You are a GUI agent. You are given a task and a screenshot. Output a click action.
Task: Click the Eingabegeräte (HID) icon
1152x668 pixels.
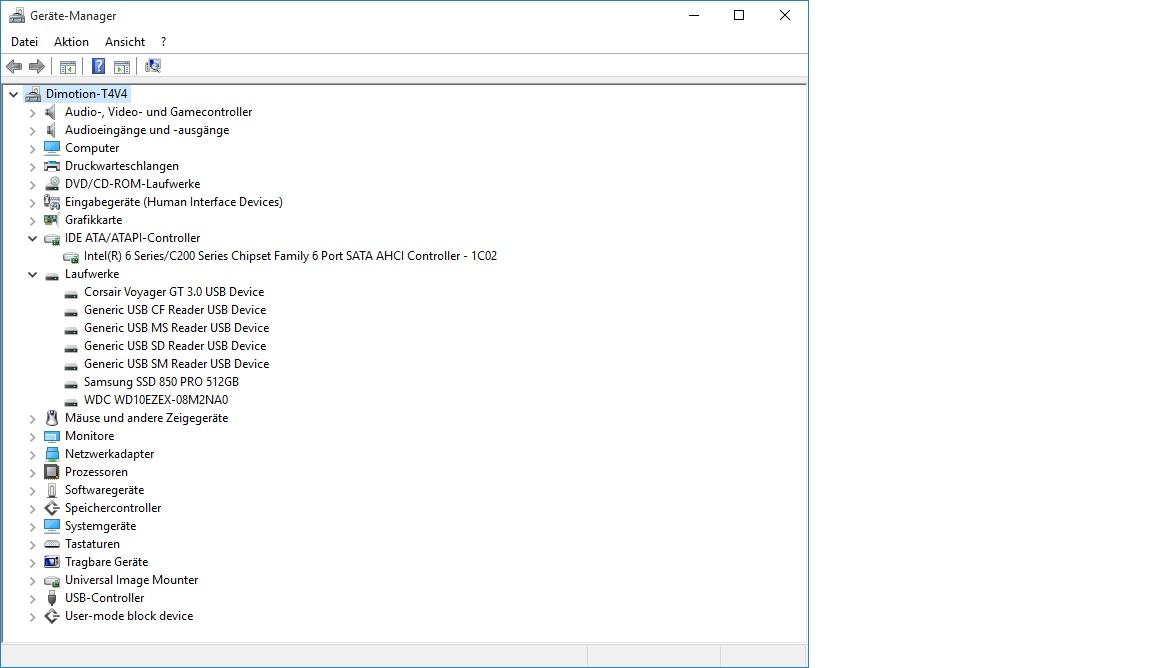pos(51,202)
